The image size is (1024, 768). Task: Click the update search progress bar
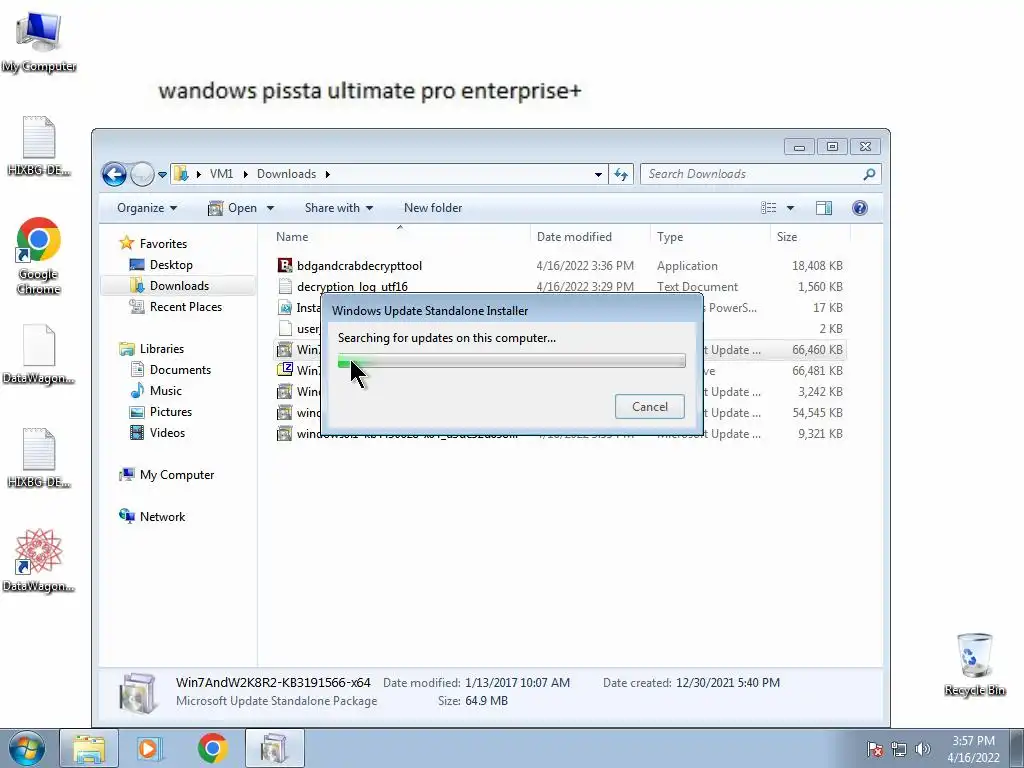coord(511,360)
